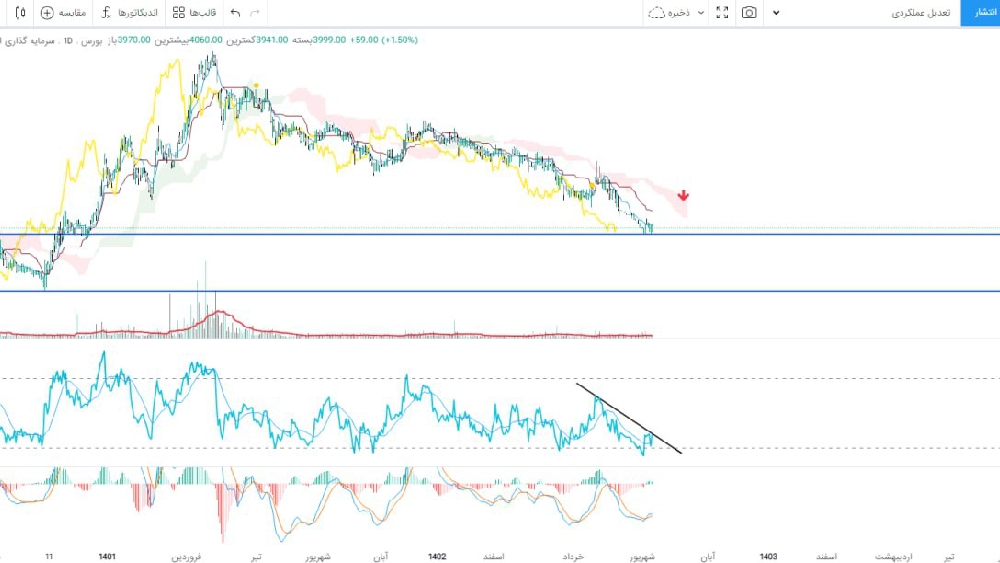Click the open price value 3970.00
Viewport: 1000px width, 563px height.
coord(135,40)
